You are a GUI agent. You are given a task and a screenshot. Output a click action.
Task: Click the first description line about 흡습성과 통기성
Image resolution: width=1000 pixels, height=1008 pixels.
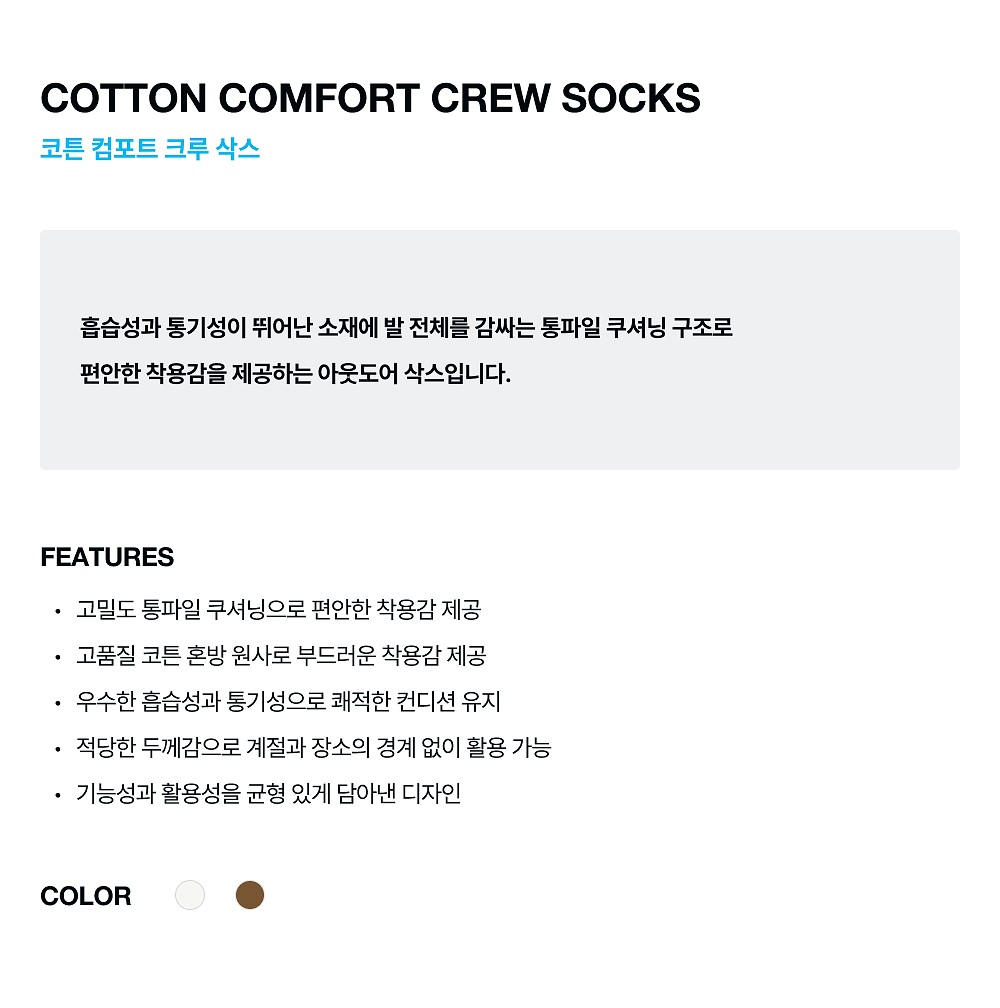tap(406, 327)
